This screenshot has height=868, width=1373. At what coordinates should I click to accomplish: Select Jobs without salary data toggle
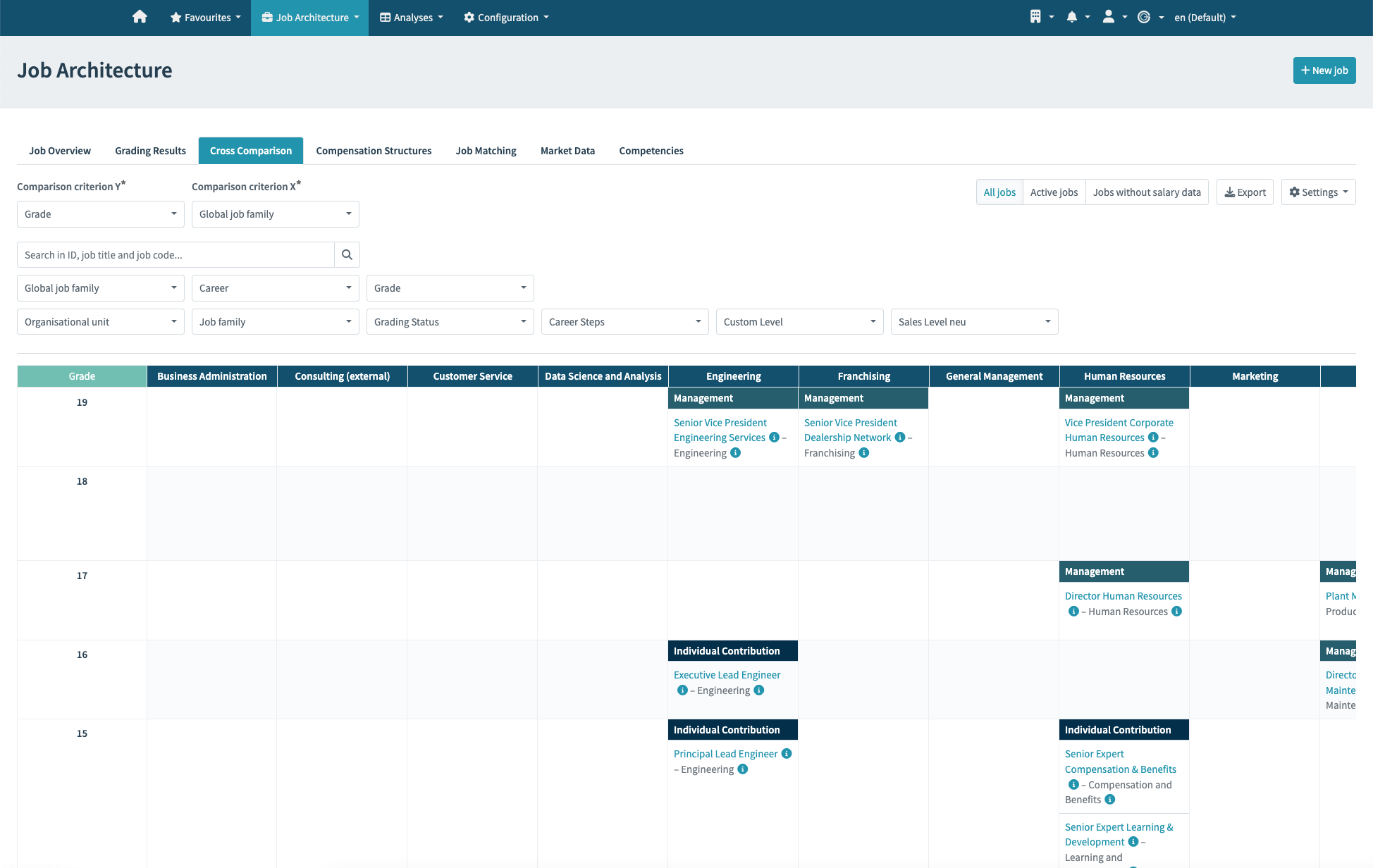point(1147,192)
